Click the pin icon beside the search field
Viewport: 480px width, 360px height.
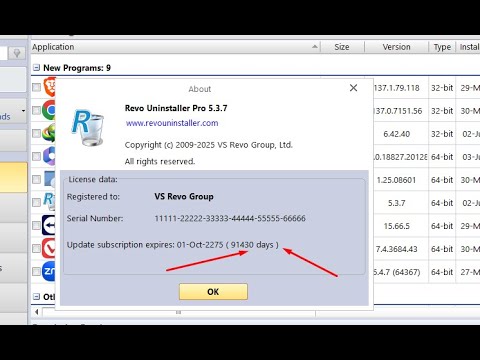point(17,53)
